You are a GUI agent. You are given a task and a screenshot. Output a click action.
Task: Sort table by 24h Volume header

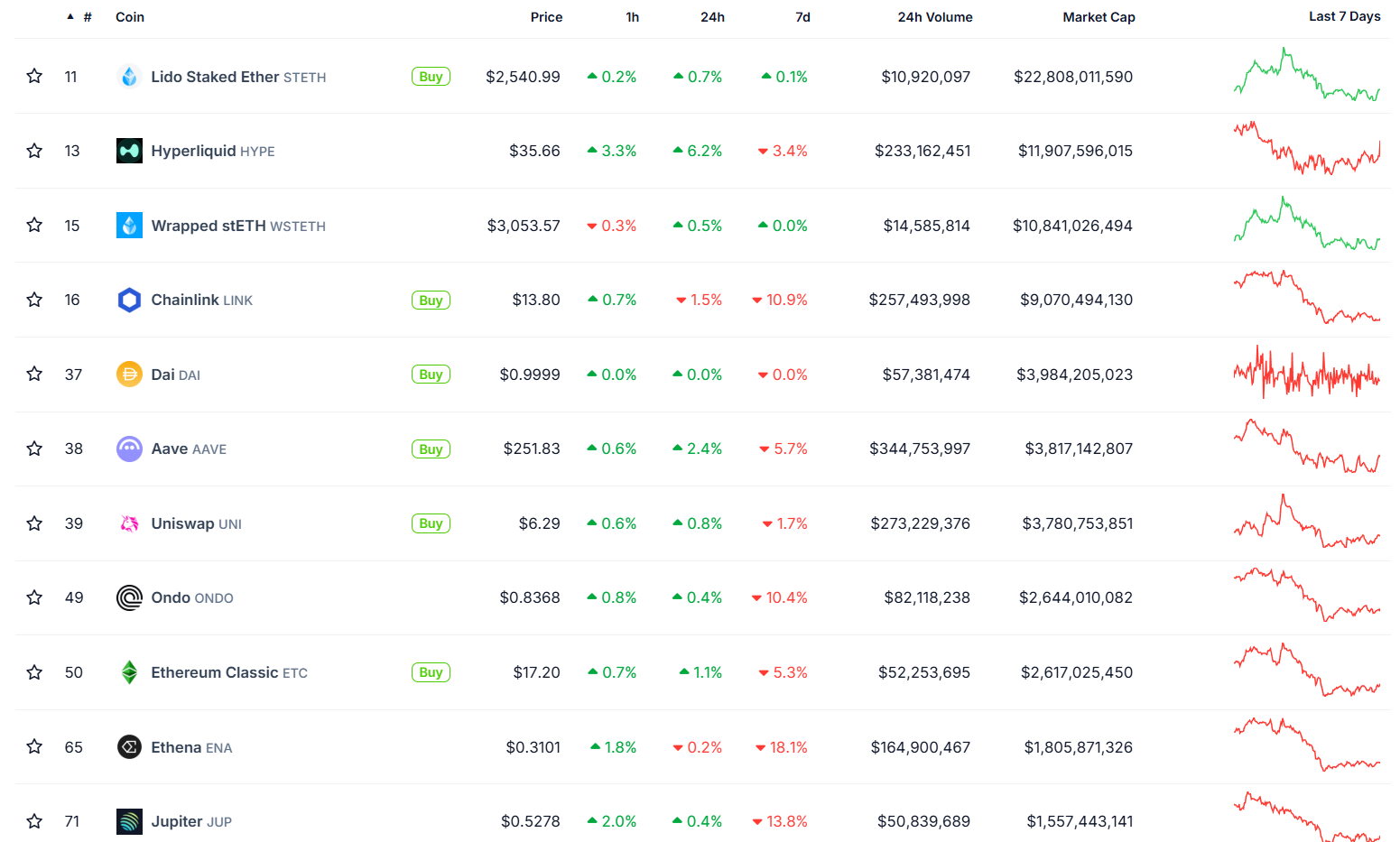coord(934,17)
